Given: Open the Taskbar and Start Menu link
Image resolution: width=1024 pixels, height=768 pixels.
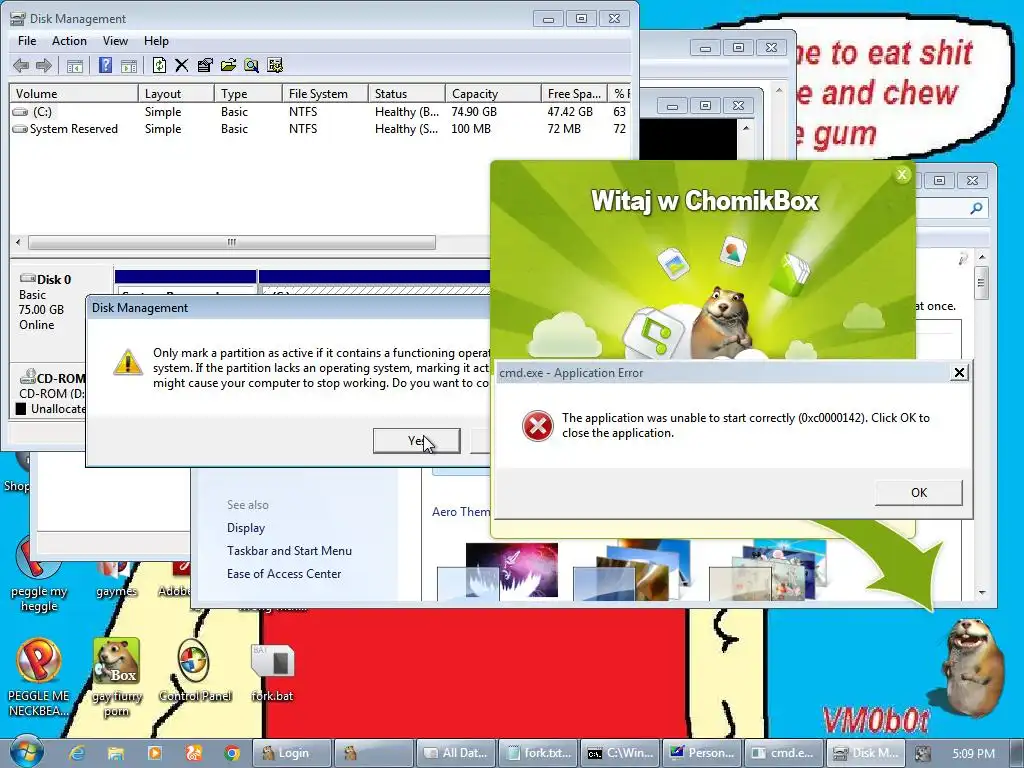Looking at the screenshot, I should 289,551.
